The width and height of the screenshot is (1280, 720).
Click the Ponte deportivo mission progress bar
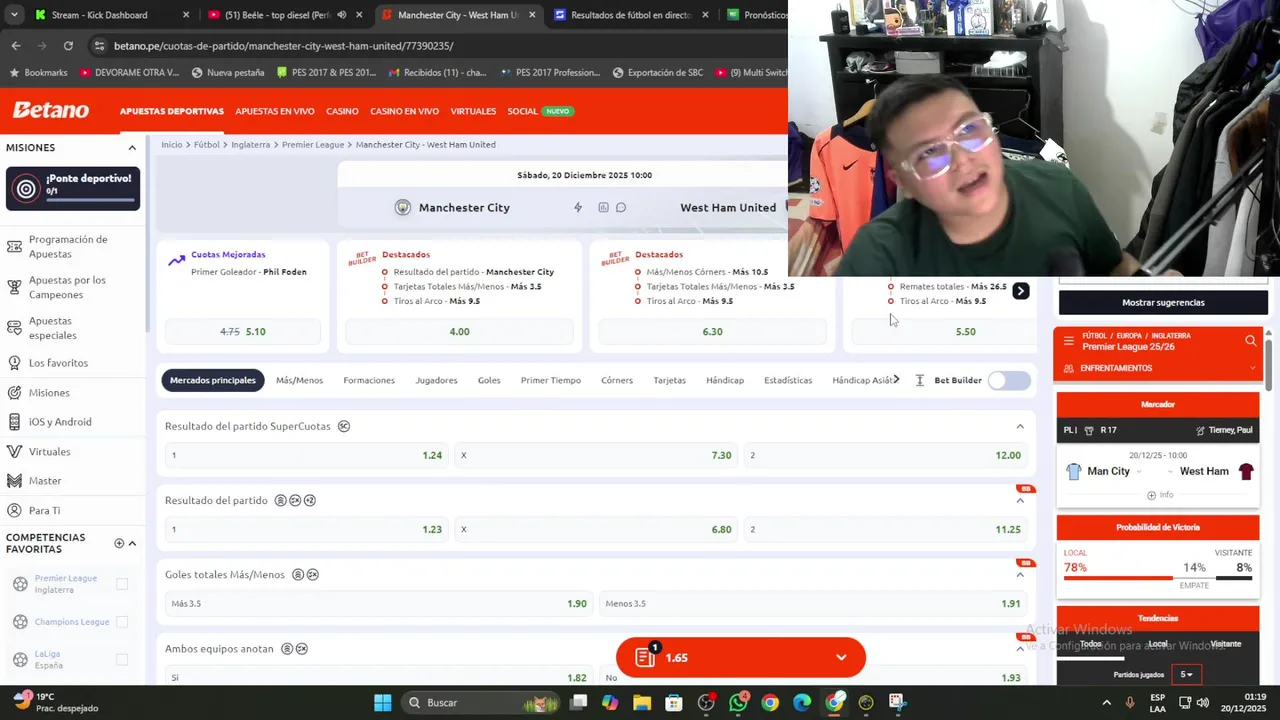[x=90, y=199]
